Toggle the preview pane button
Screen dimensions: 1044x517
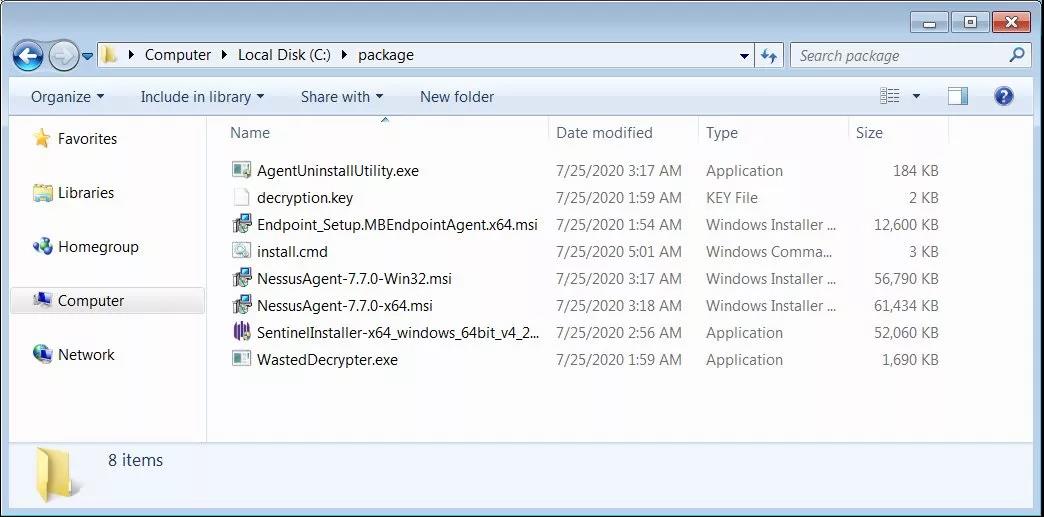pos(957,96)
